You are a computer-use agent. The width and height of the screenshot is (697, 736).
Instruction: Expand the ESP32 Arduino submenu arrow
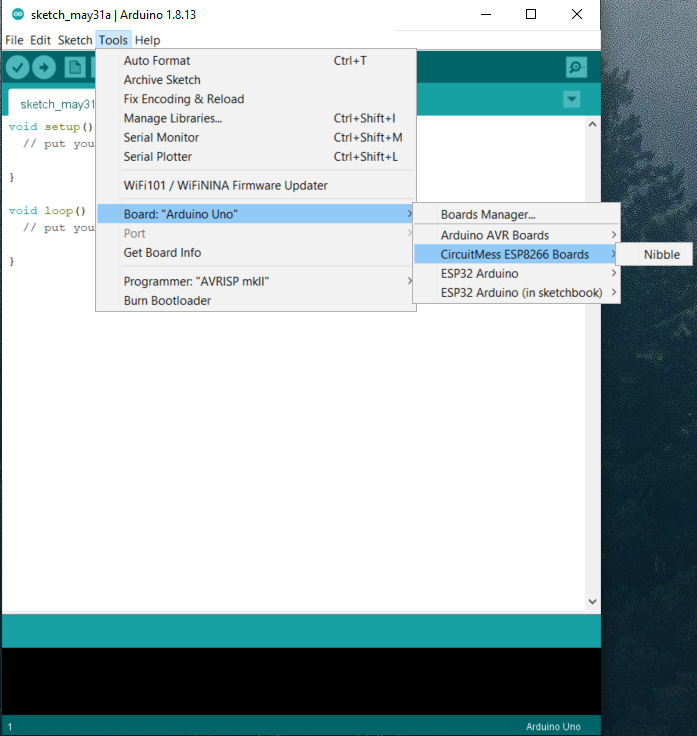(x=613, y=273)
